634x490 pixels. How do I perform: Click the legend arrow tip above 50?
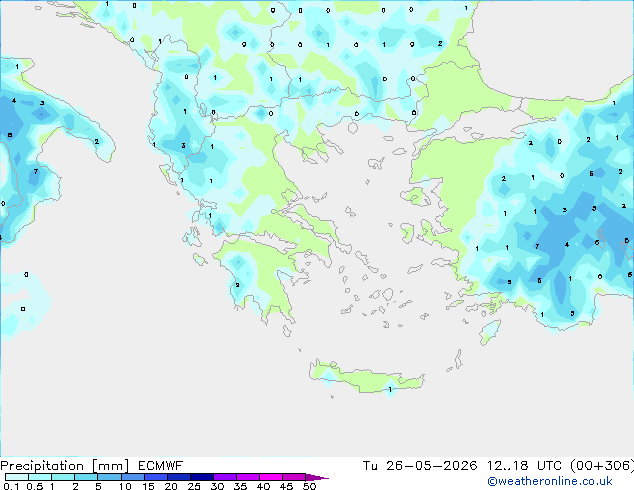[x=317, y=477]
